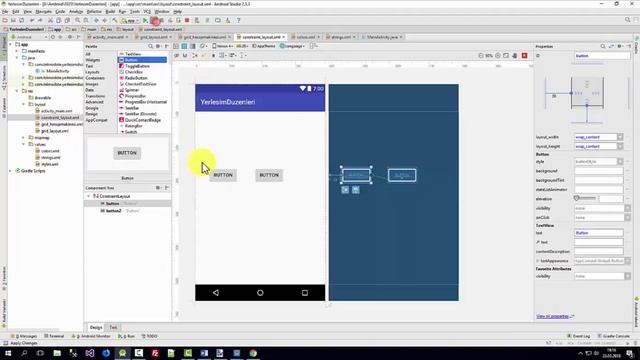Click the green Run app icon
640x360 pixels.
click(x=145, y=20)
